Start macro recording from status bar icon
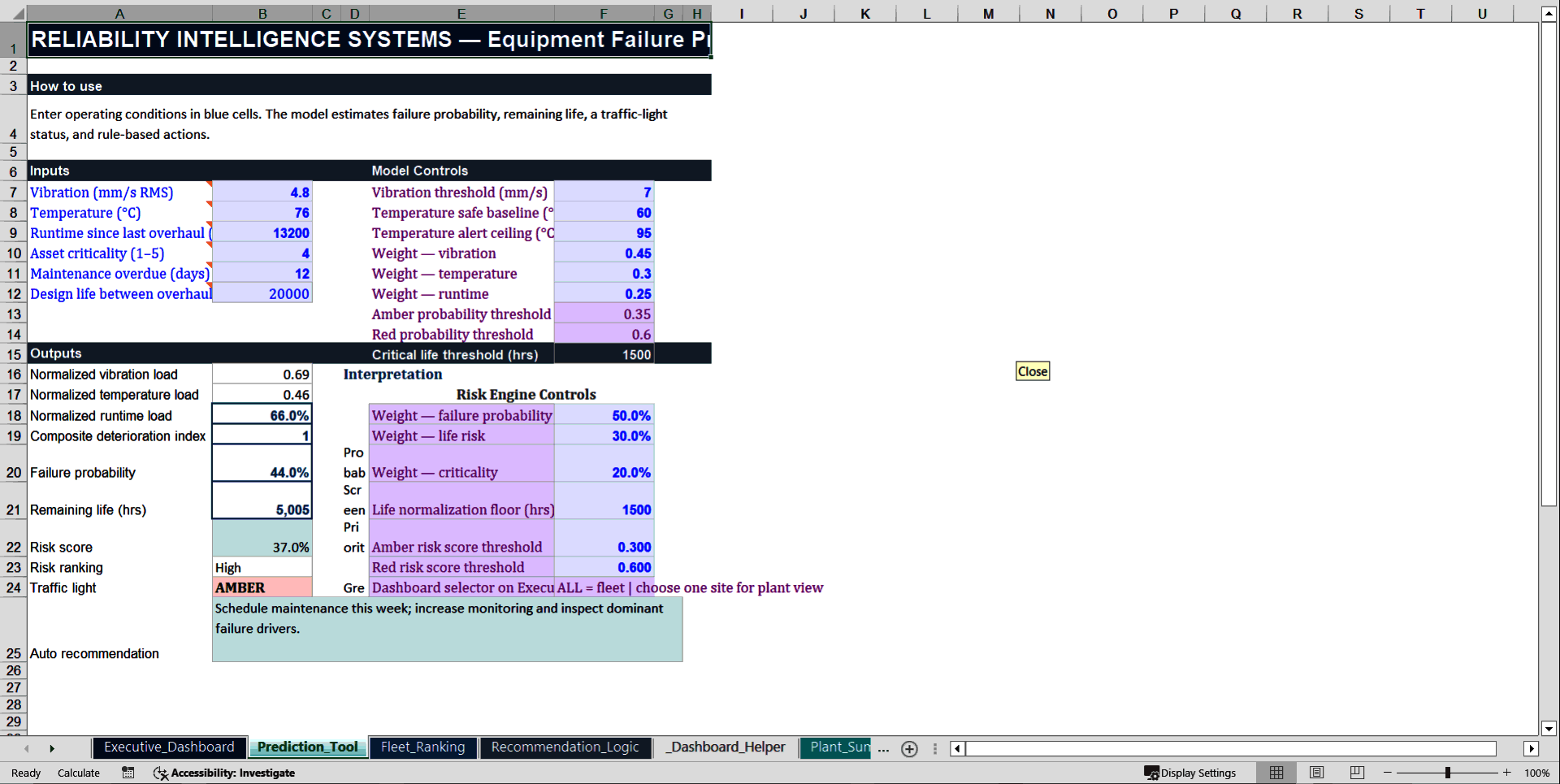Image resolution: width=1560 pixels, height=784 pixels. tap(128, 773)
